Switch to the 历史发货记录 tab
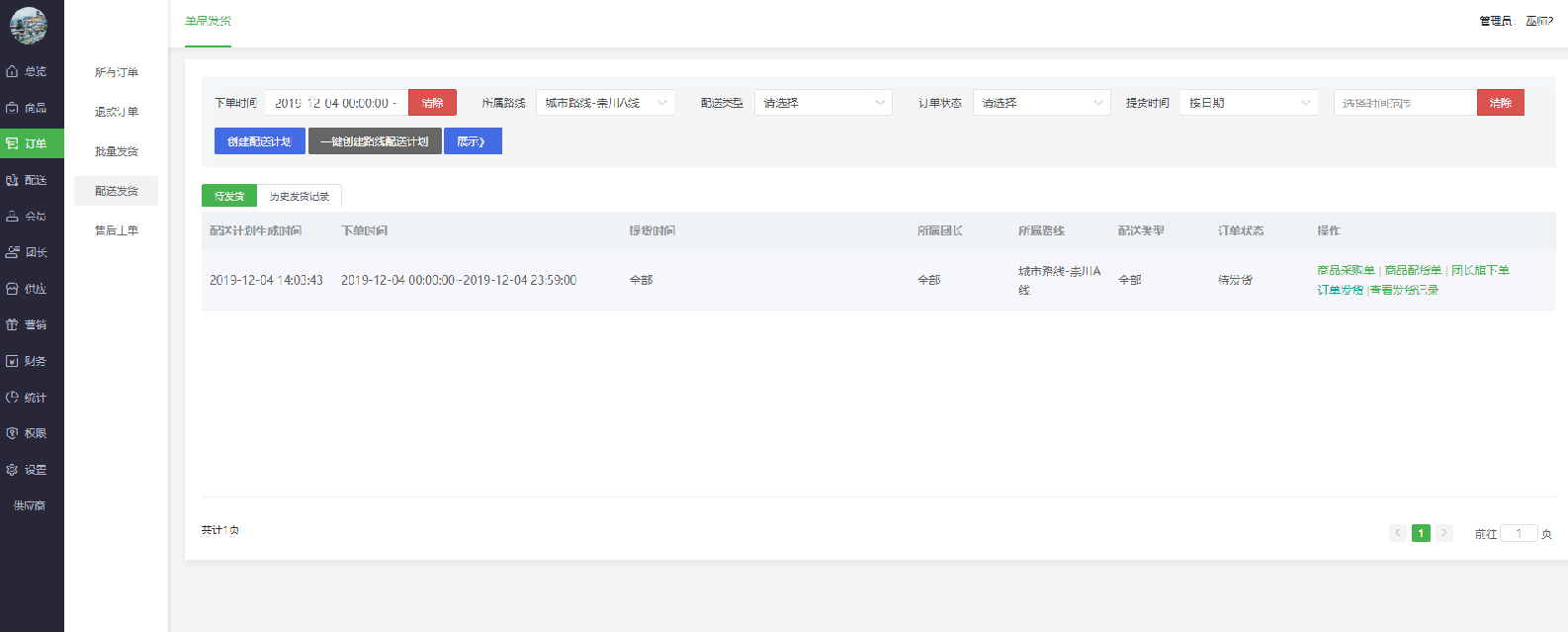Screen dimensions: 1568x632 coord(300,197)
